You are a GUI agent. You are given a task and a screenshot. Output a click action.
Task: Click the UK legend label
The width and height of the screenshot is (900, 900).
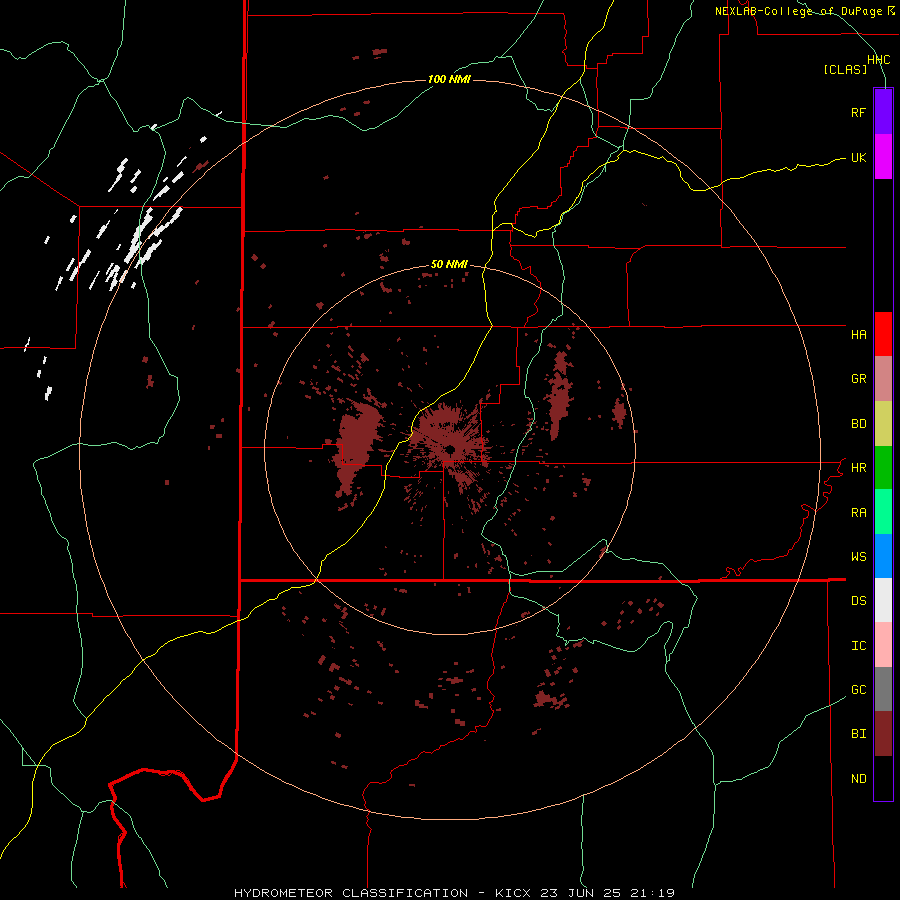(x=858, y=157)
